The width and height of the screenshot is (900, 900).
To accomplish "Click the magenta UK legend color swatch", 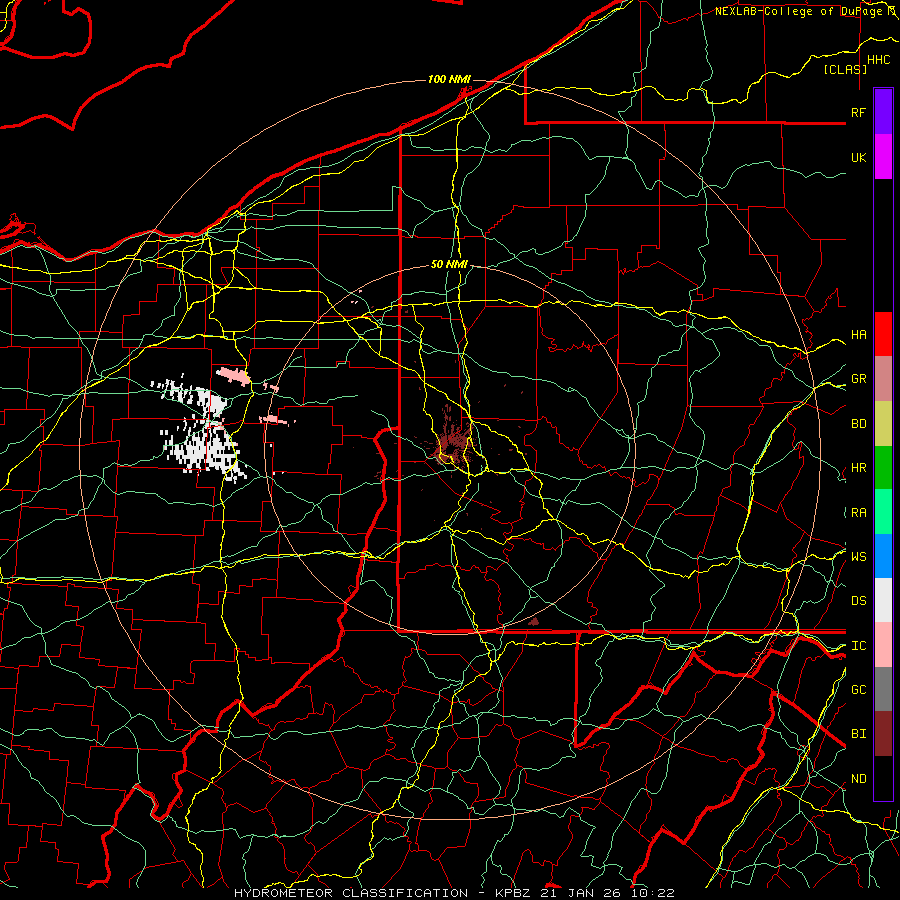I will click(x=883, y=157).
